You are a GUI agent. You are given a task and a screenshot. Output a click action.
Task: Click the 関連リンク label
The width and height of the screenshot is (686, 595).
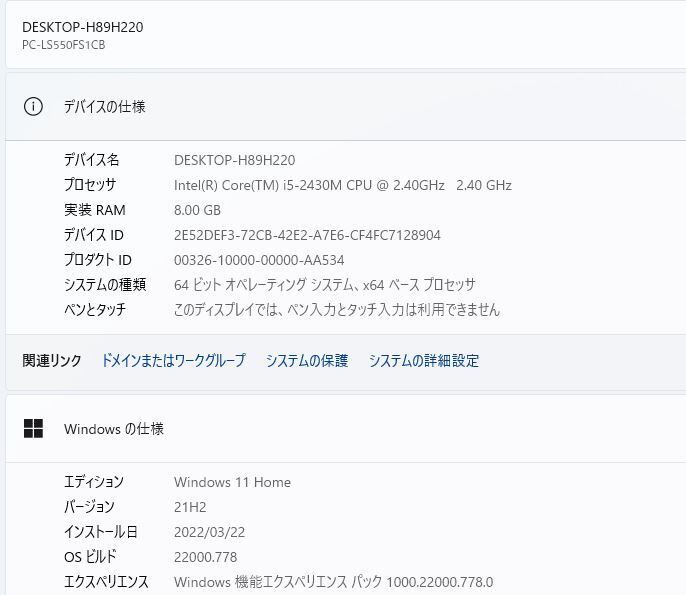click(x=52, y=360)
